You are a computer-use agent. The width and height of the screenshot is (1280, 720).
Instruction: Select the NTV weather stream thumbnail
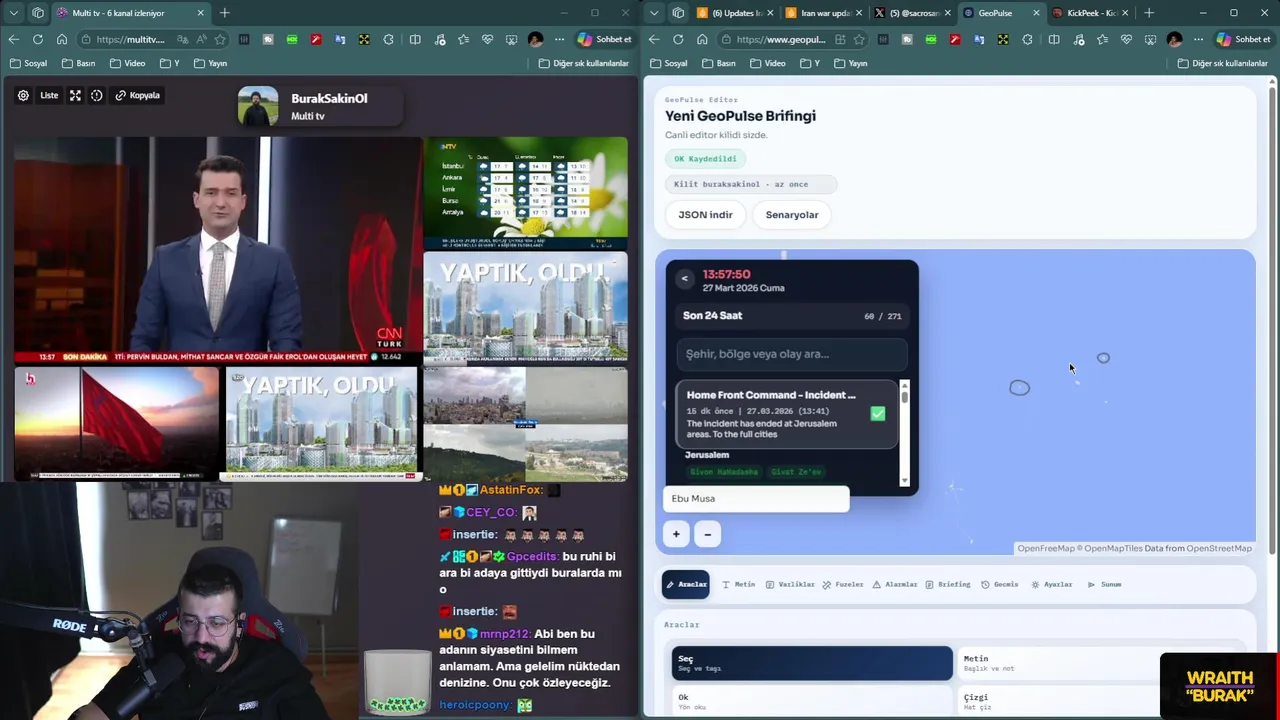(x=526, y=193)
